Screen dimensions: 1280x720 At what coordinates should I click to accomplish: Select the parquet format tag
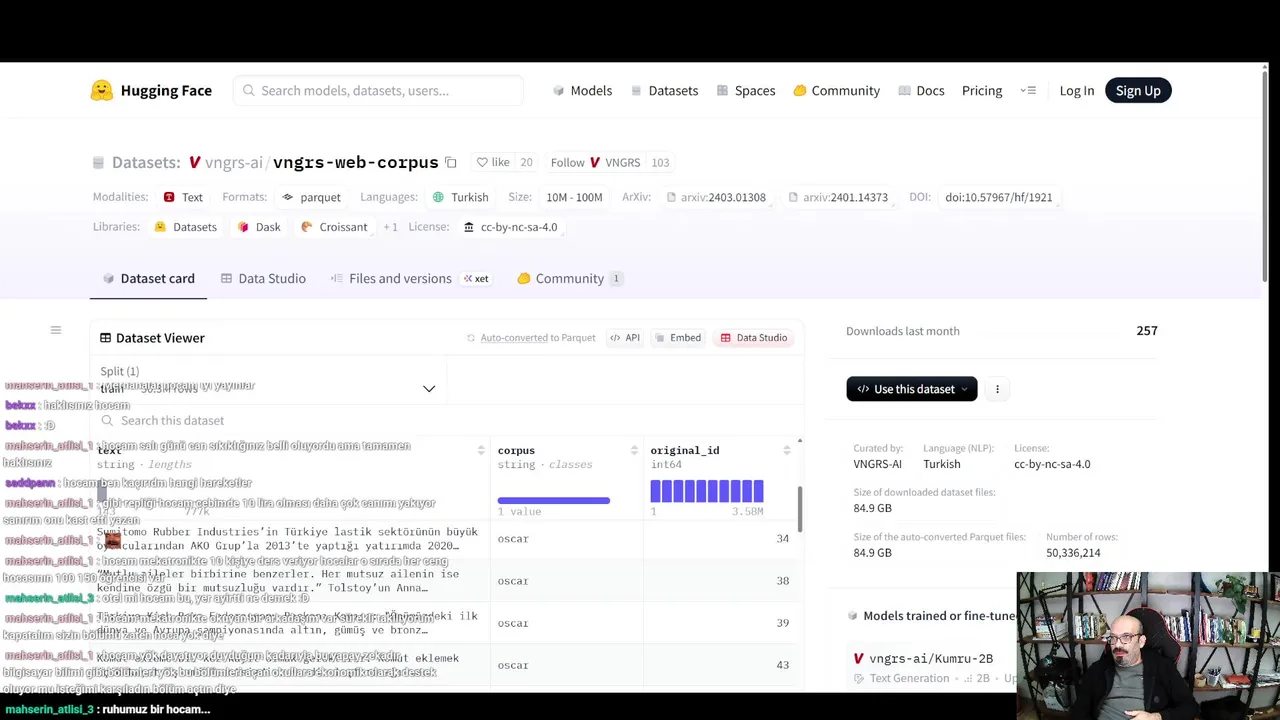point(312,197)
